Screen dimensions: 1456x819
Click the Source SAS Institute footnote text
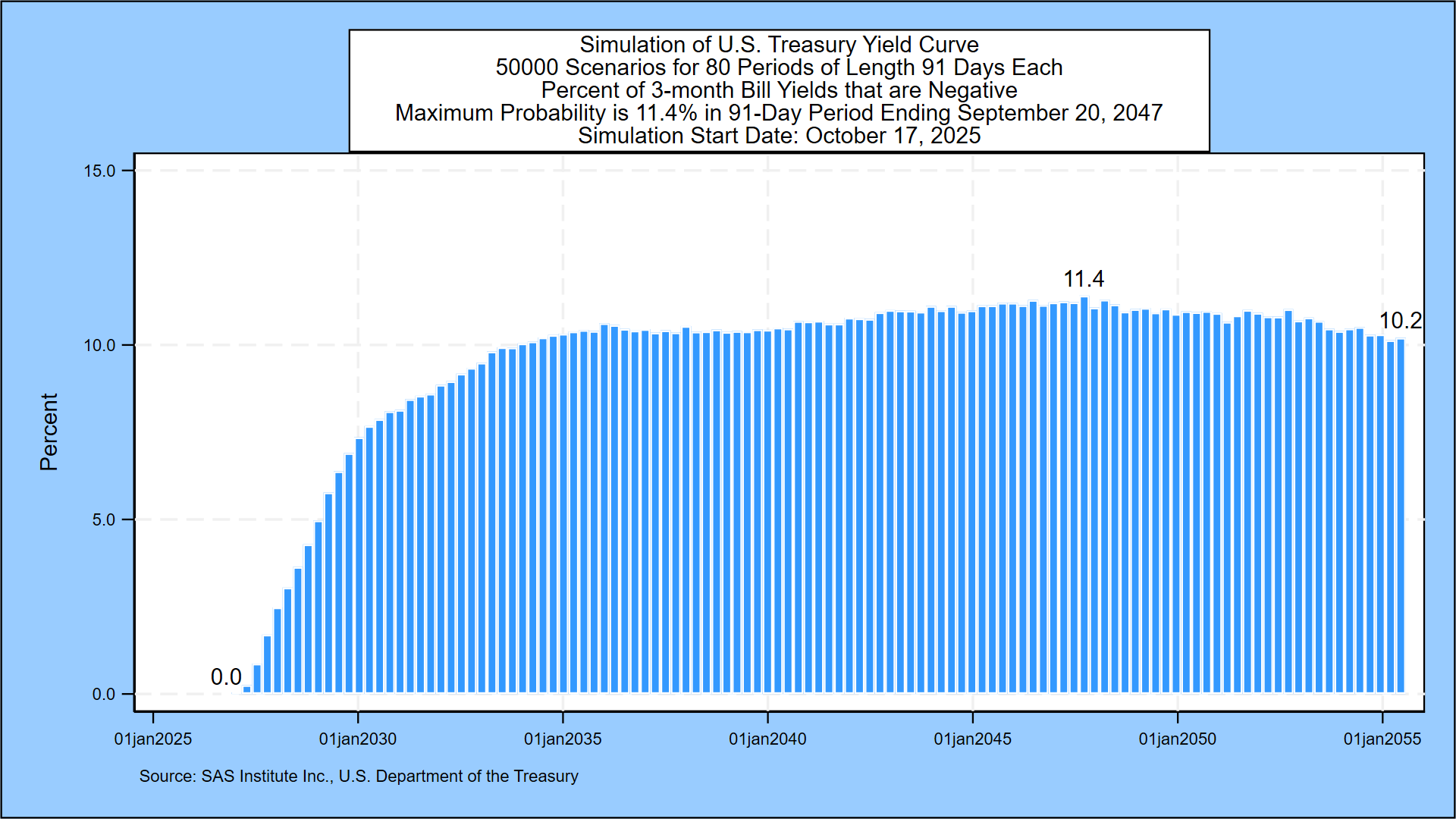(x=359, y=776)
